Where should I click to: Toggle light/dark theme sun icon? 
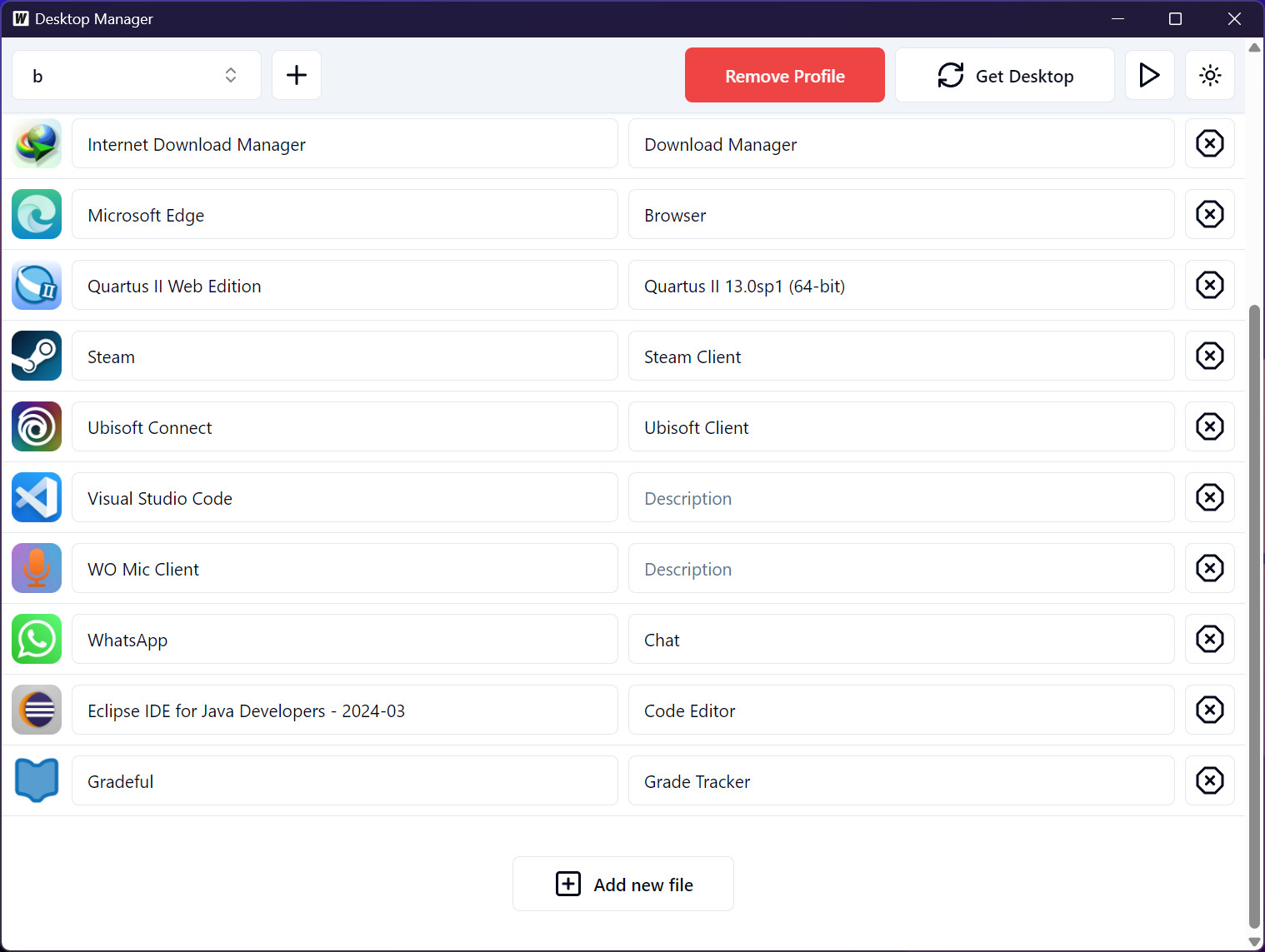(1210, 75)
